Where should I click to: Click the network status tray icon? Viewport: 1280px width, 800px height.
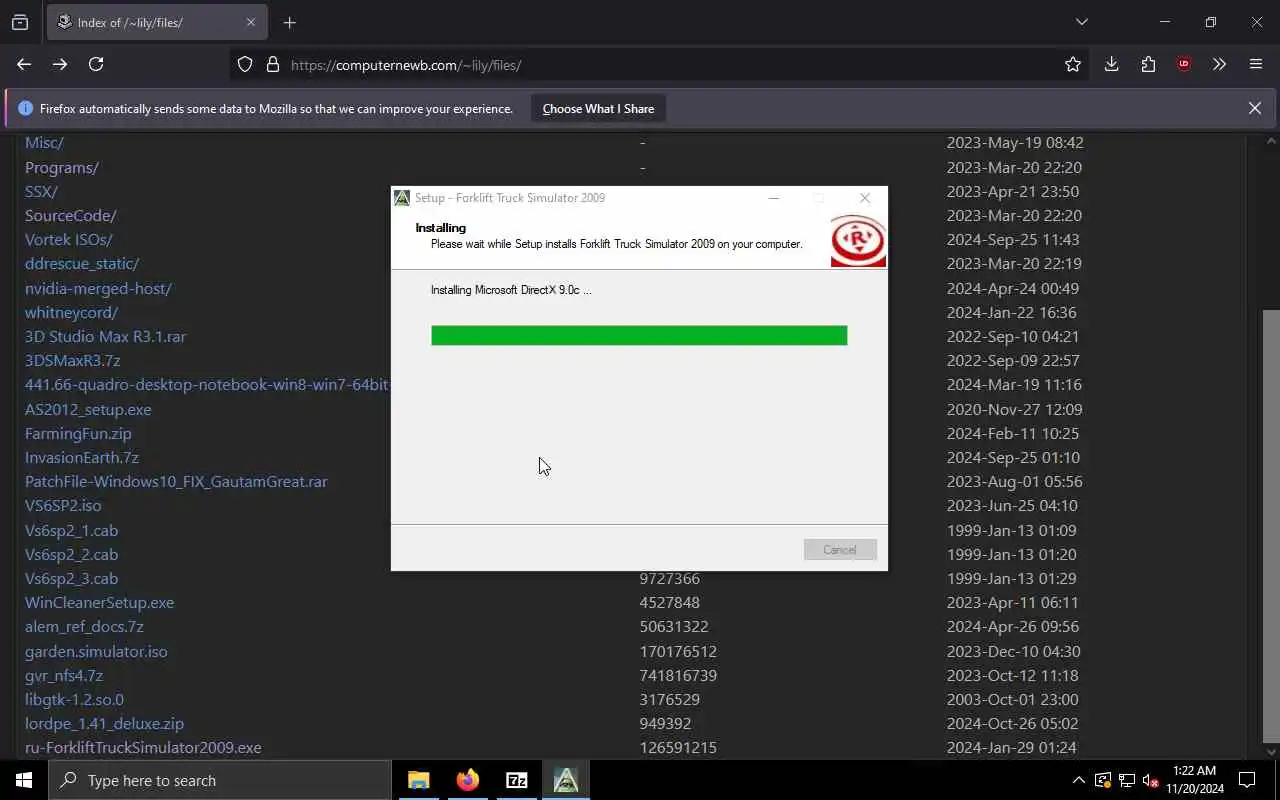pos(1127,780)
